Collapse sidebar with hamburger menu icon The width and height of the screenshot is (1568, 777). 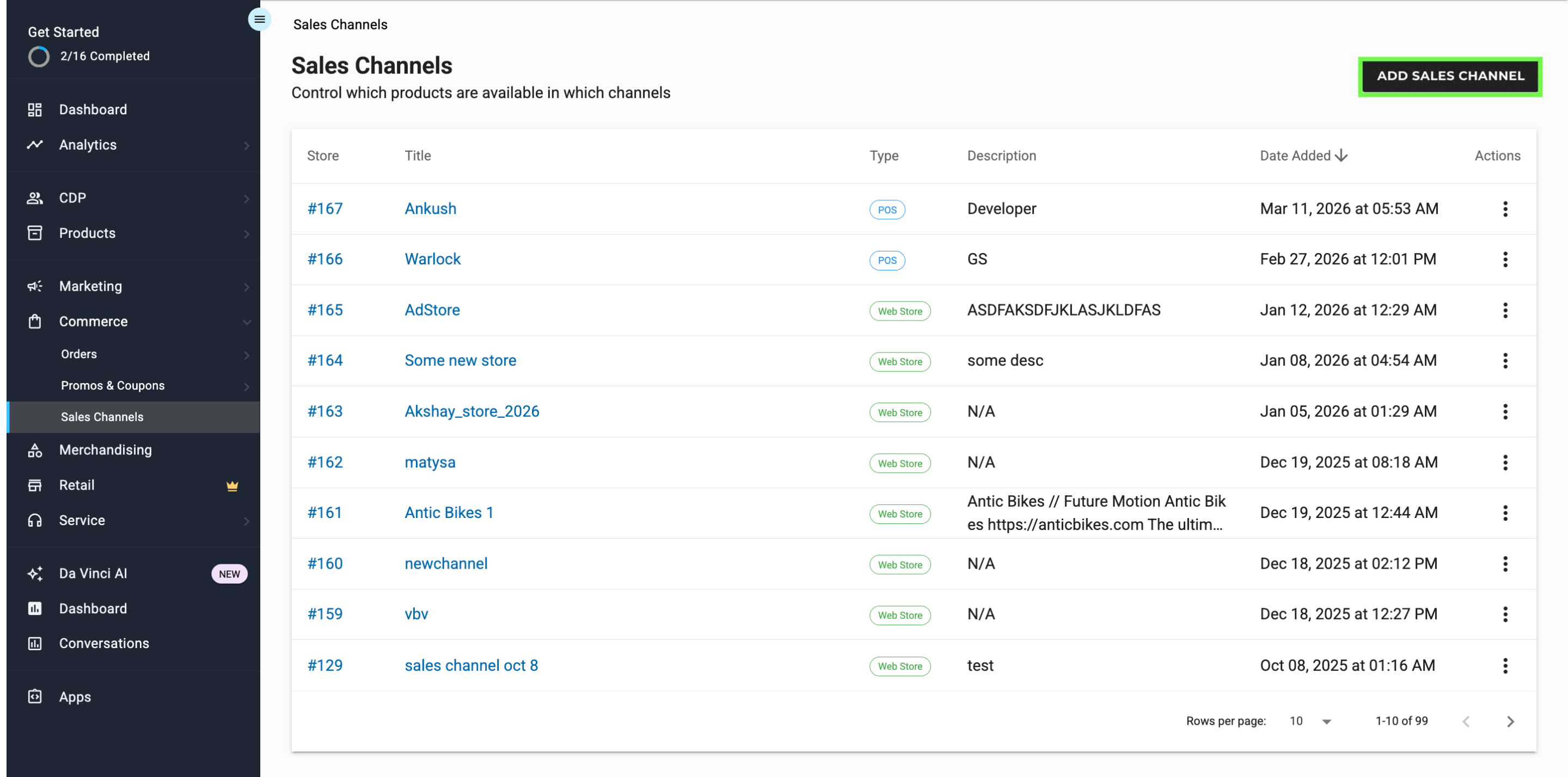(x=259, y=20)
